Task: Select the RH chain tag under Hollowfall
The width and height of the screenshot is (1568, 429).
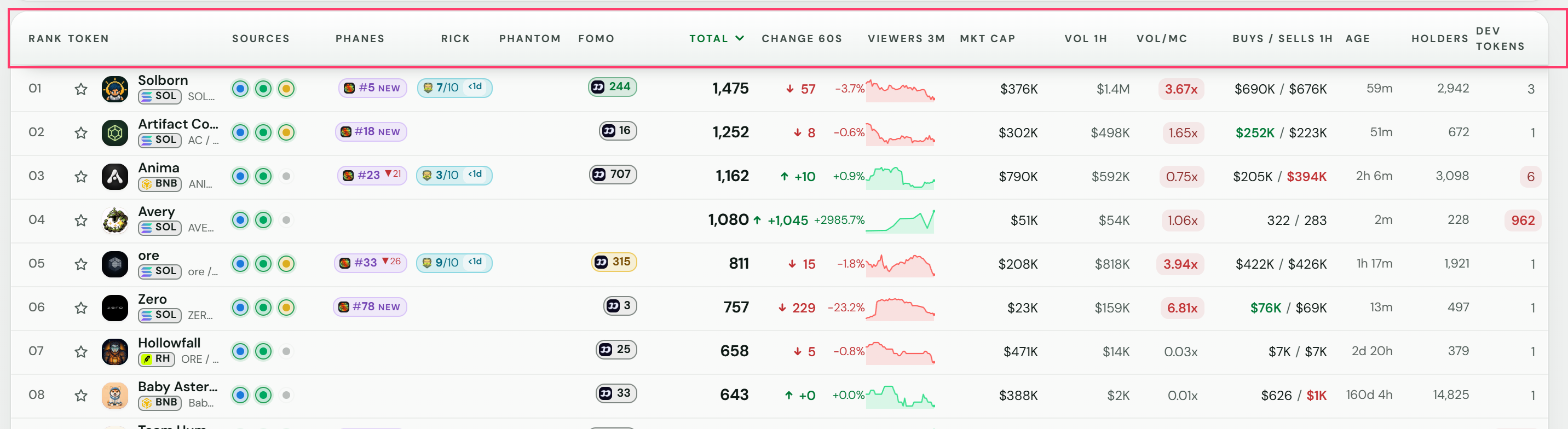Action: (x=156, y=359)
